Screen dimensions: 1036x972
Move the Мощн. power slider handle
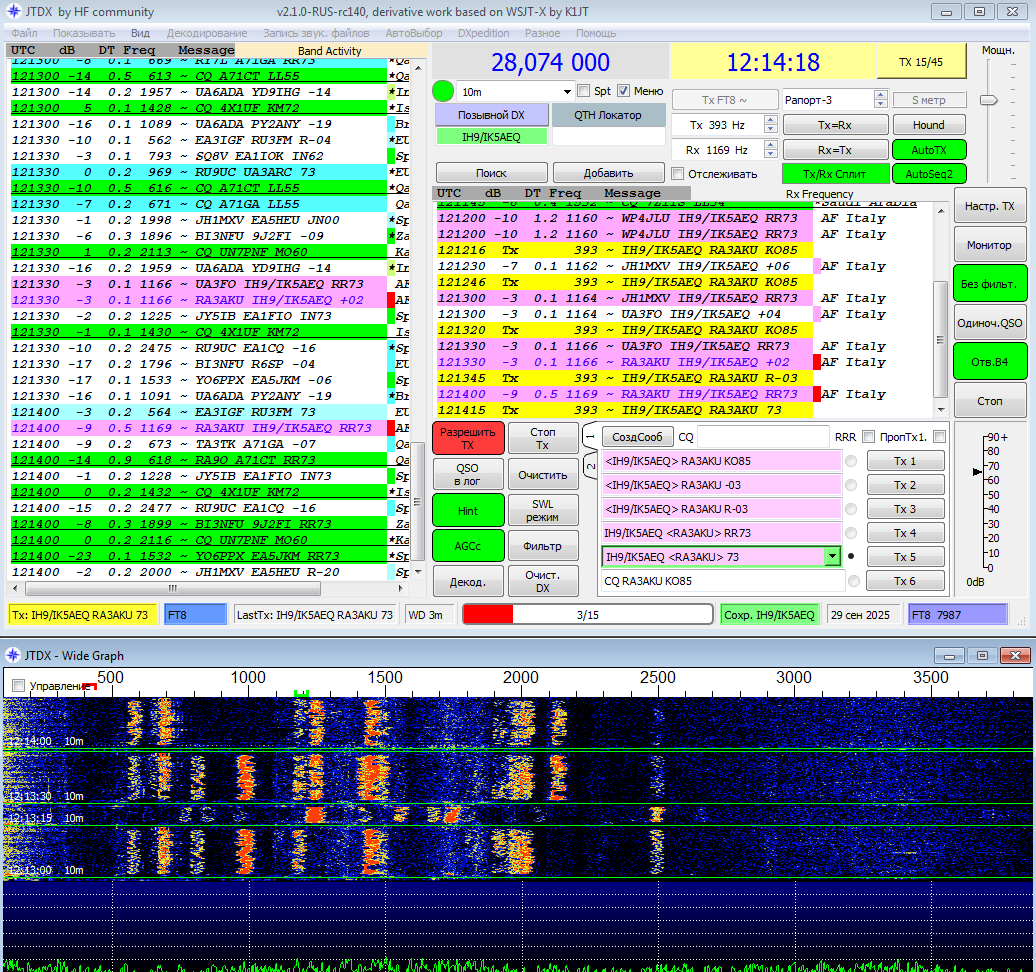988,100
